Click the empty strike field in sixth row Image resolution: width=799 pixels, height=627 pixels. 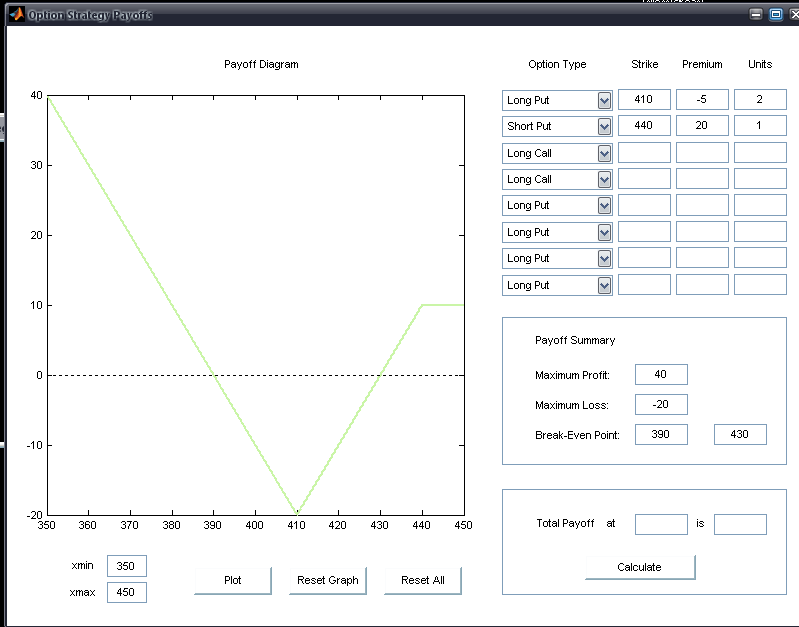click(644, 231)
